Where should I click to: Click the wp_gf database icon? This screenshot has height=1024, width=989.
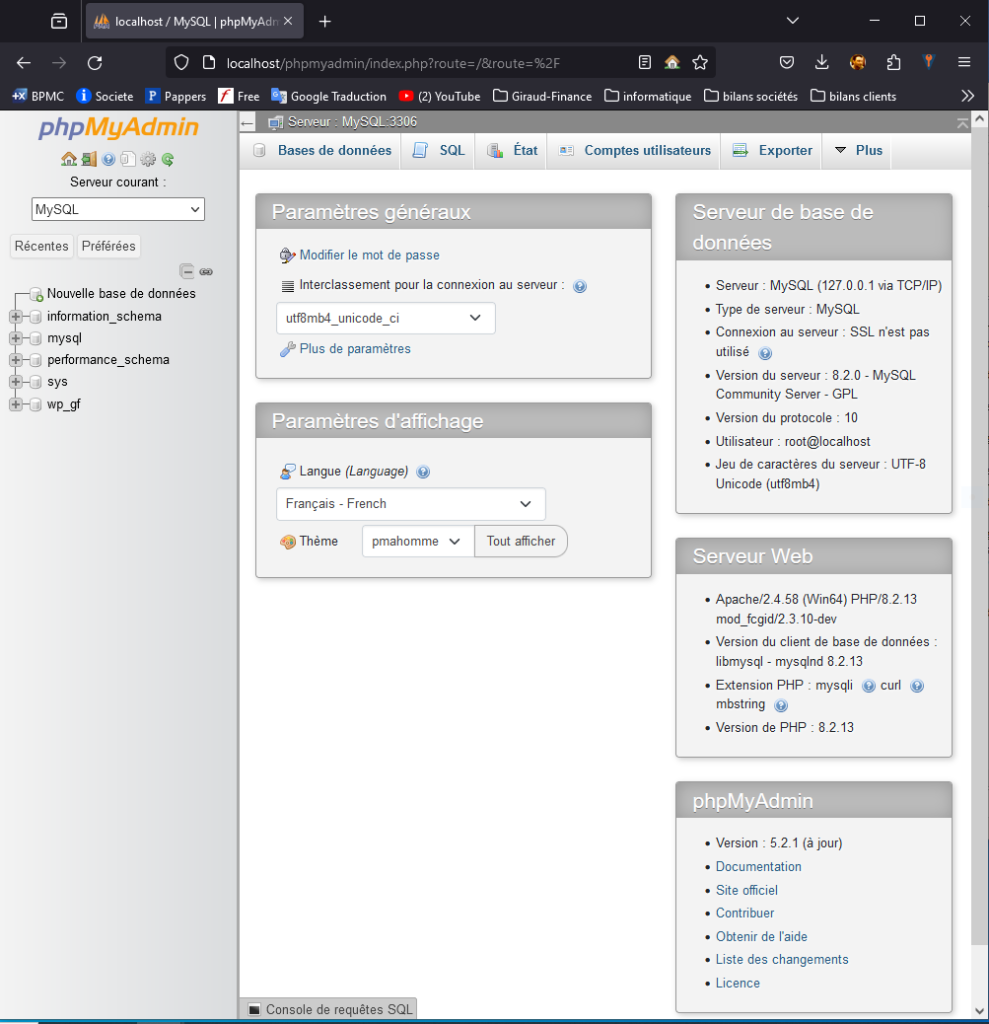(36, 404)
